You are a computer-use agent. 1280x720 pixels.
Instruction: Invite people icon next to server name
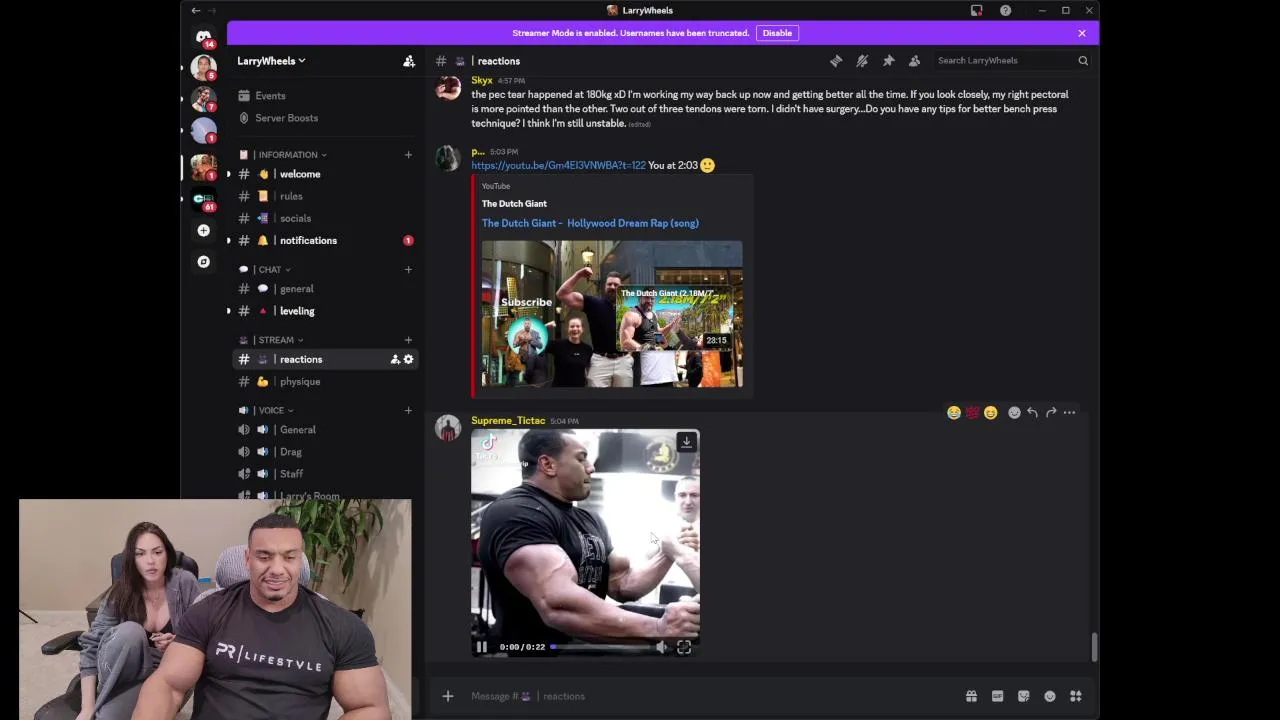(x=409, y=61)
